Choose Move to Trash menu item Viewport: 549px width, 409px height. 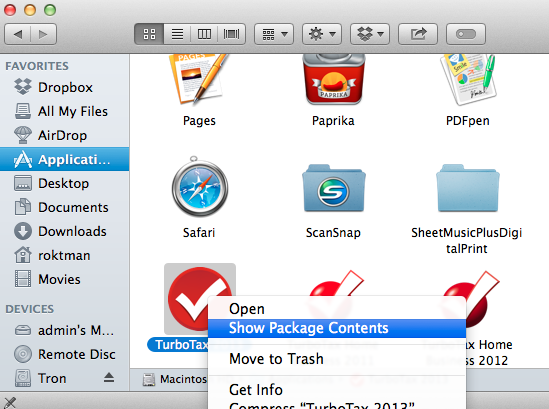click(337, 359)
